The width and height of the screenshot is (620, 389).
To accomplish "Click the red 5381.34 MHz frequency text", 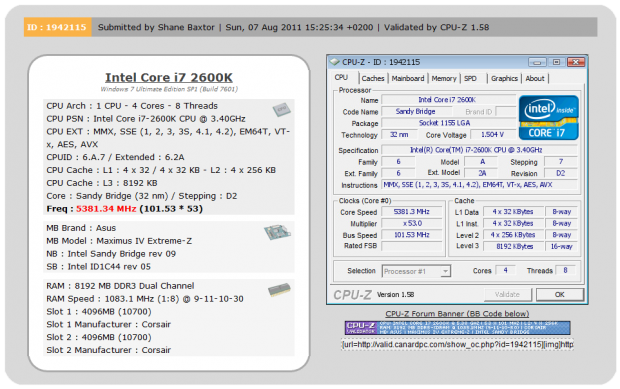I will click(x=106, y=209).
